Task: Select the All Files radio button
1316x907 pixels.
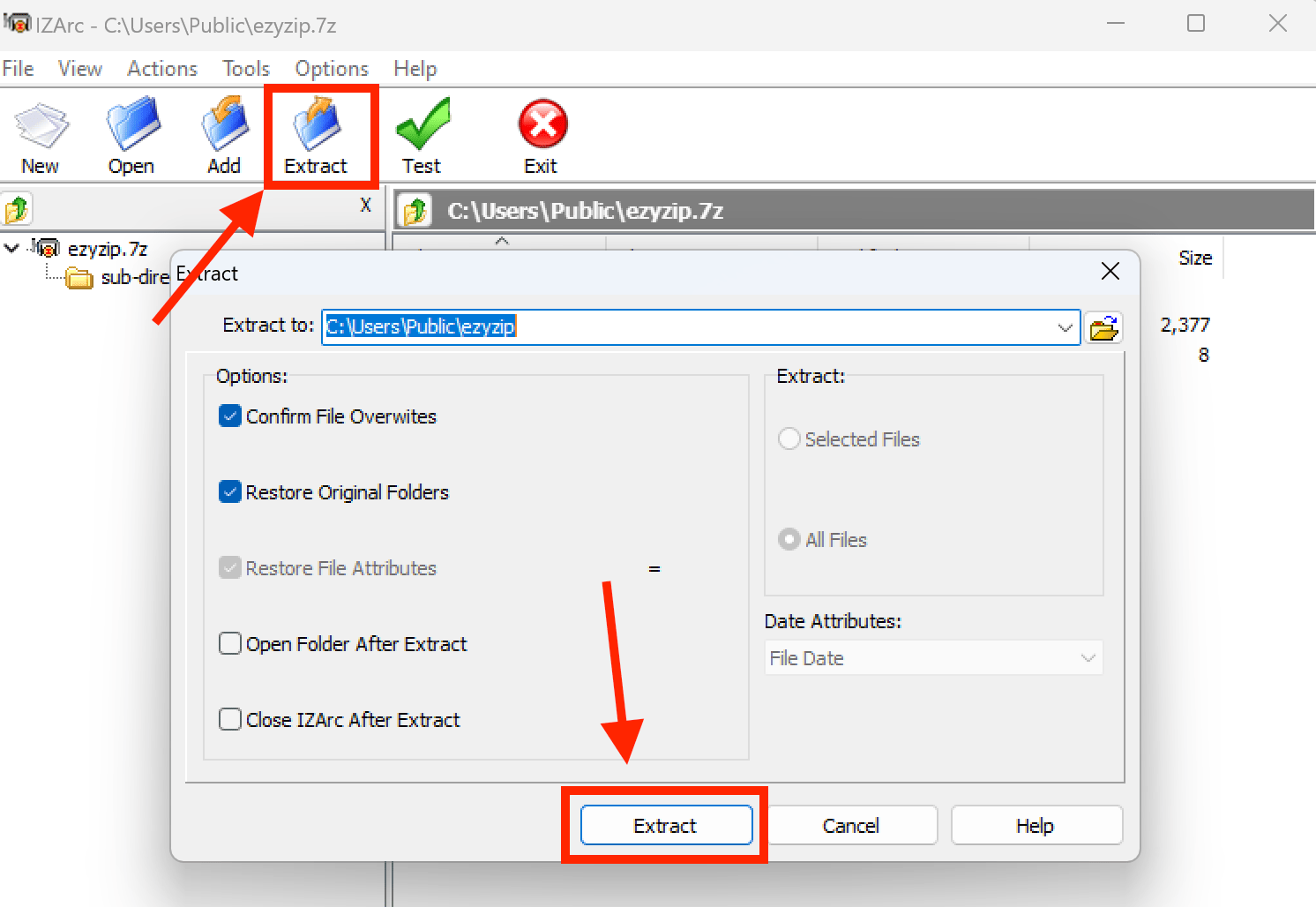Action: click(789, 539)
